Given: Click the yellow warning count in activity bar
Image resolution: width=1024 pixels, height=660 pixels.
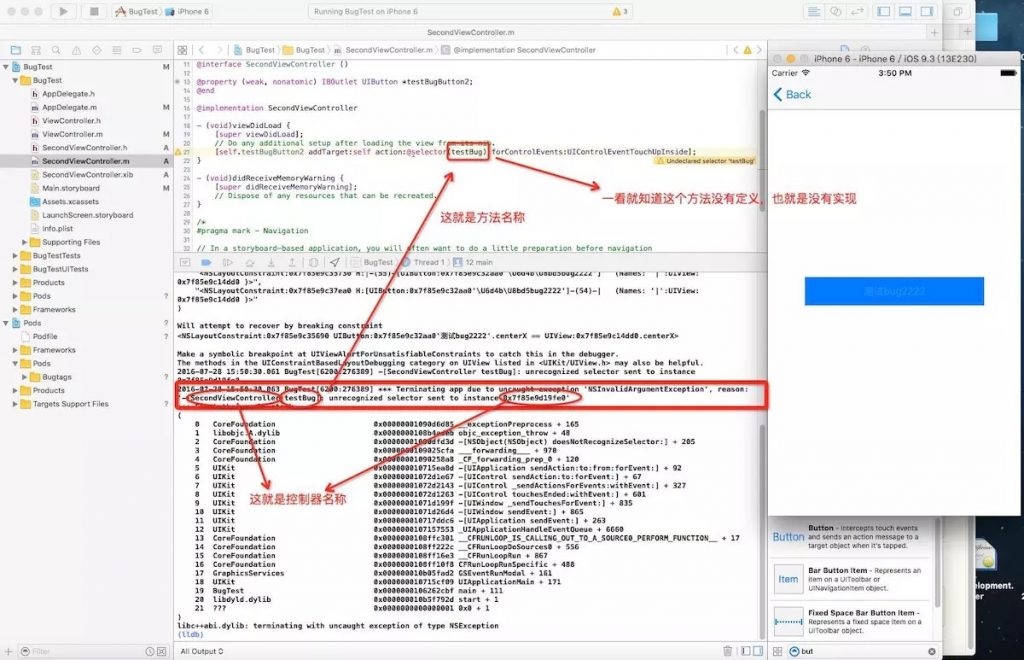Looking at the screenshot, I should tap(620, 11).
